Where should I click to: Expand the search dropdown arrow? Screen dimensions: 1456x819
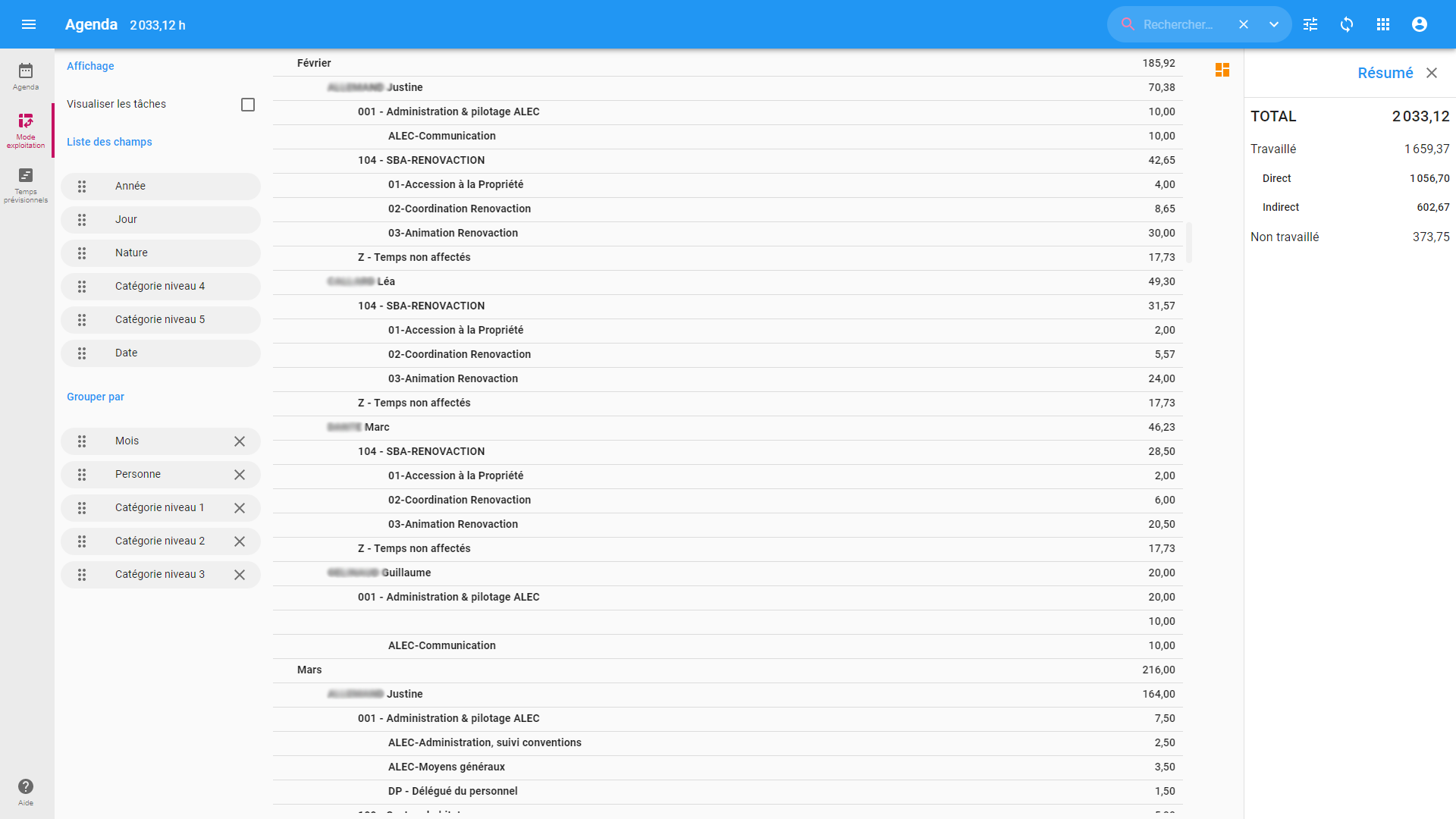(x=1274, y=24)
